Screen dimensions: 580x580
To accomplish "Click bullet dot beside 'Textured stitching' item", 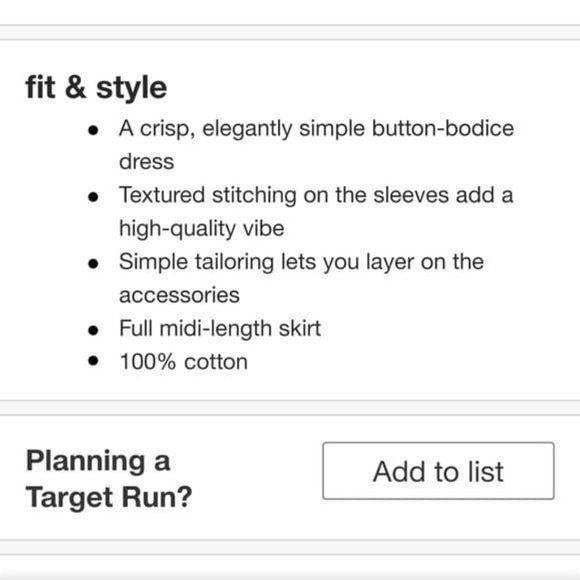I will pyautogui.click(x=93, y=196).
